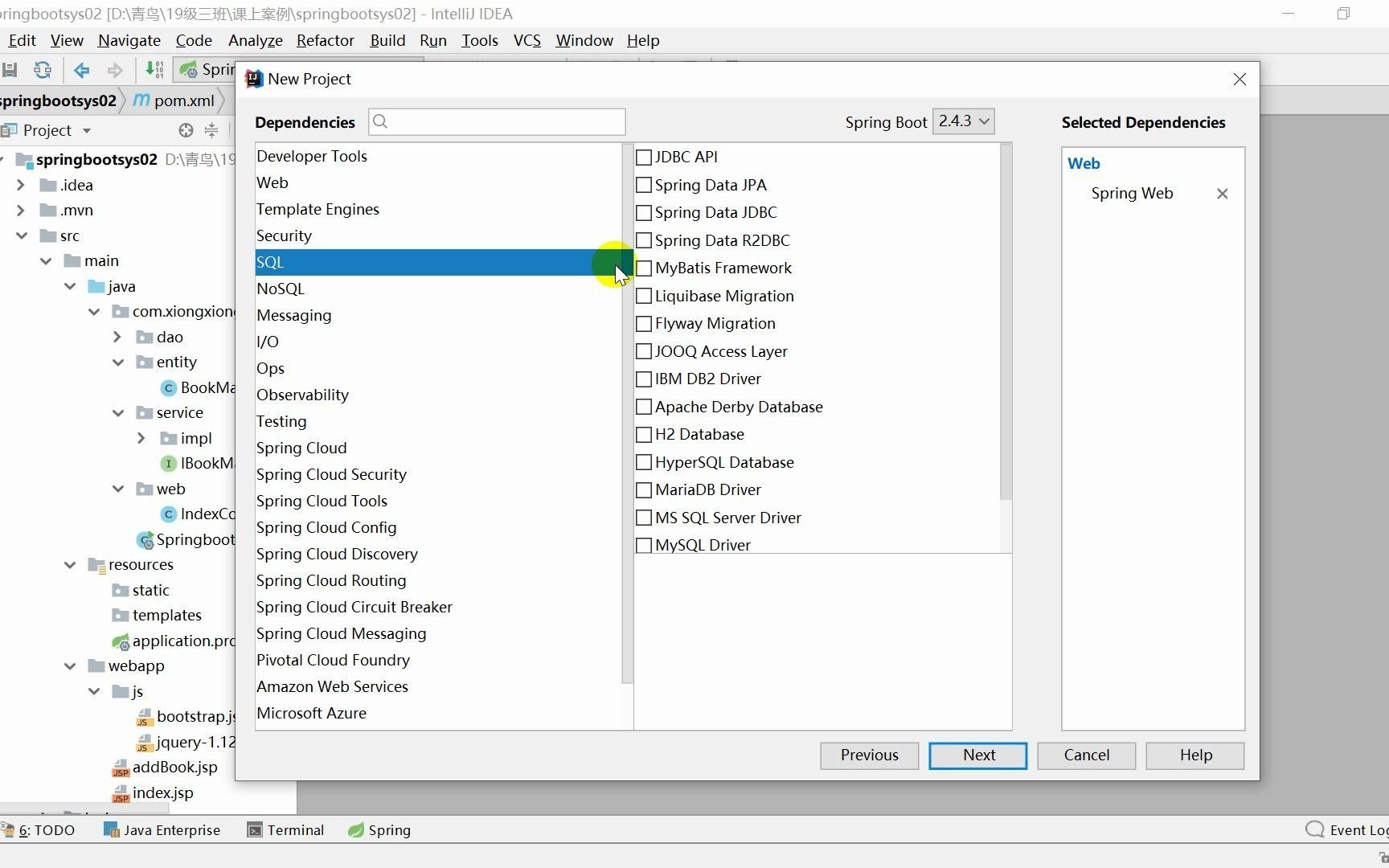Screen dimensions: 1389x868
Task: Check the Spring Data JPA dependency
Action: coord(643,185)
